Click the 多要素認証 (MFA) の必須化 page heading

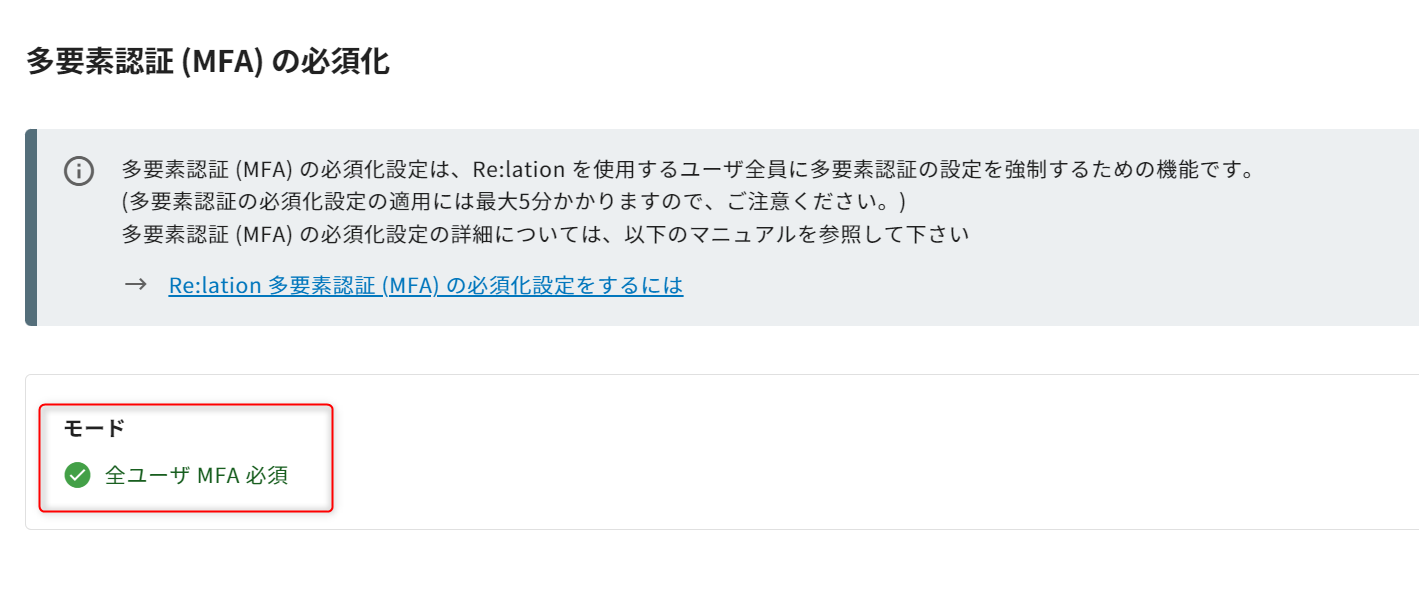(x=207, y=62)
